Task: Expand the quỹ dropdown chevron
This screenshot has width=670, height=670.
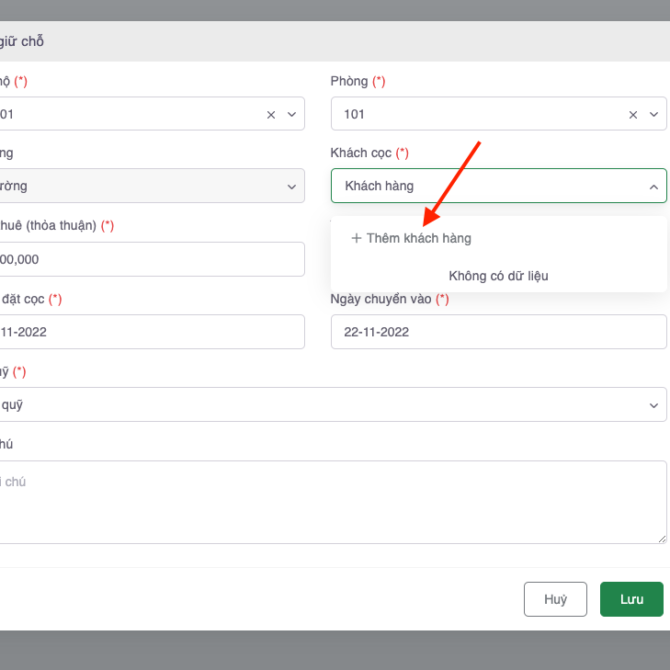Action: 653,405
